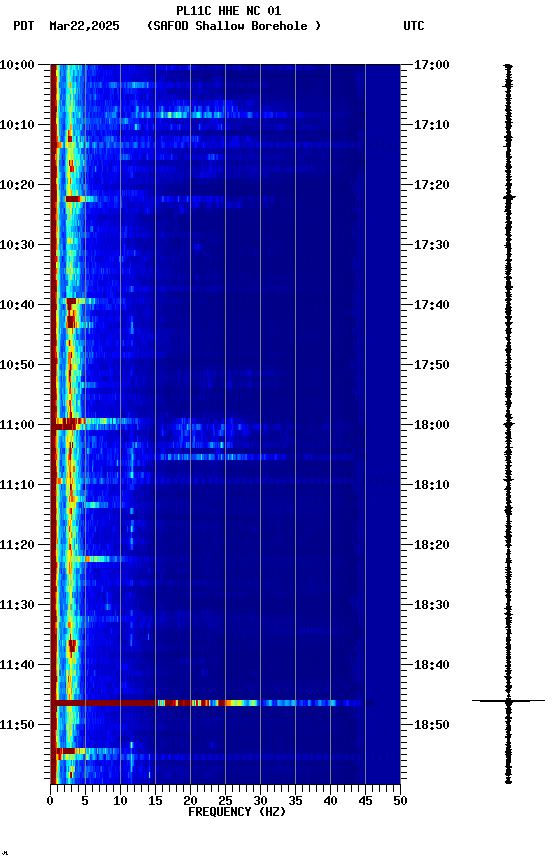Click the "PDT" timezone label
Screen dimensions: 552x864
(24, 26)
